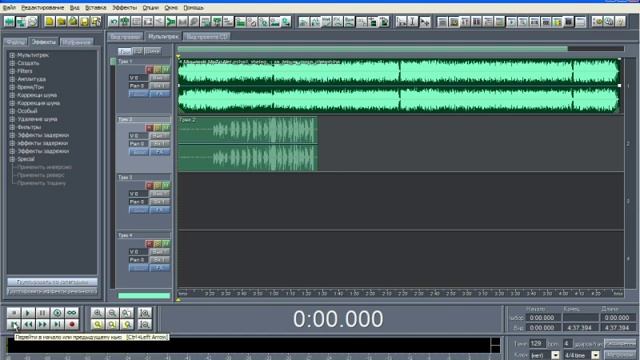Solo Track 2 using its S button
Screen dimensions: 640x360
158,128
